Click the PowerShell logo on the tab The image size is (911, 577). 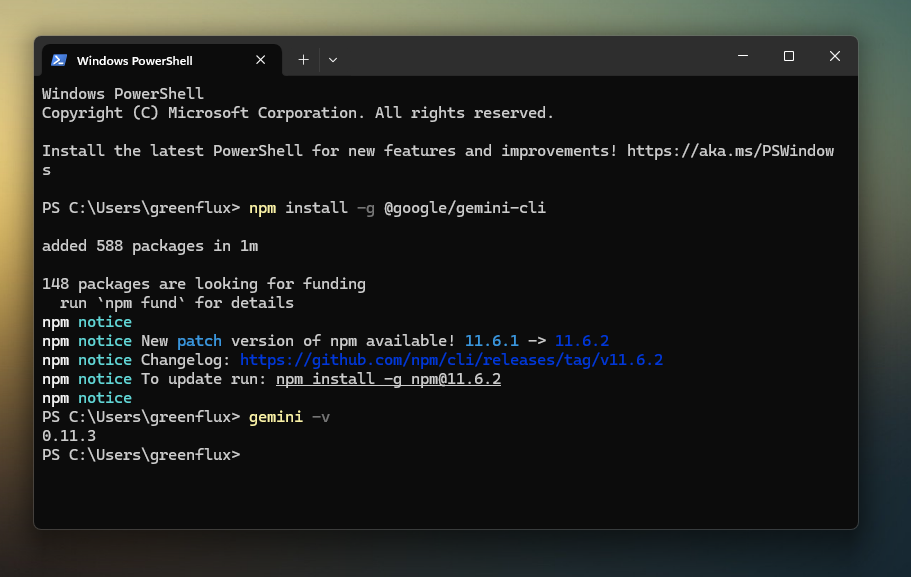pyautogui.click(x=59, y=60)
